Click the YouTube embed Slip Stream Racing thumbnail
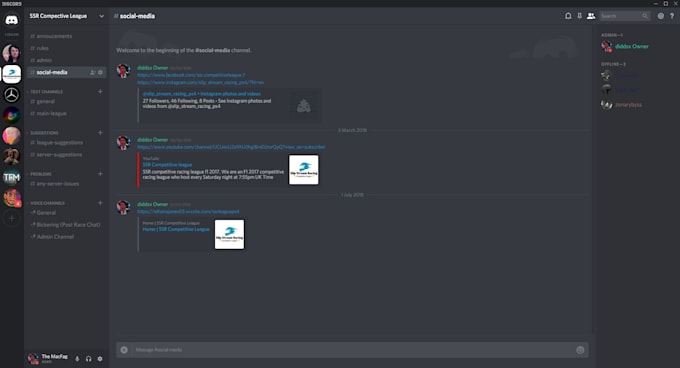The height and width of the screenshot is (368, 680). (x=304, y=170)
